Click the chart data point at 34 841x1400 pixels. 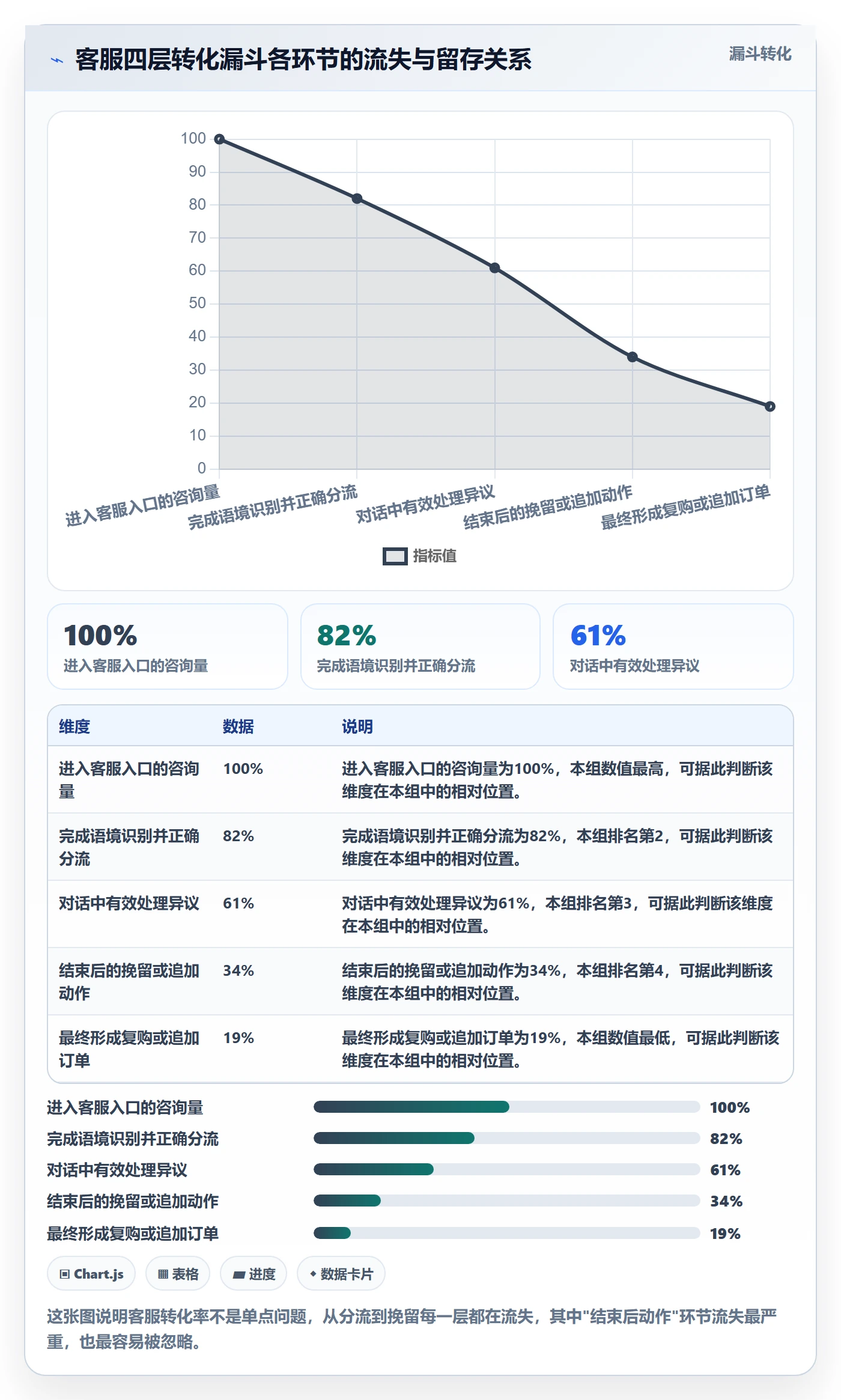[x=632, y=357]
